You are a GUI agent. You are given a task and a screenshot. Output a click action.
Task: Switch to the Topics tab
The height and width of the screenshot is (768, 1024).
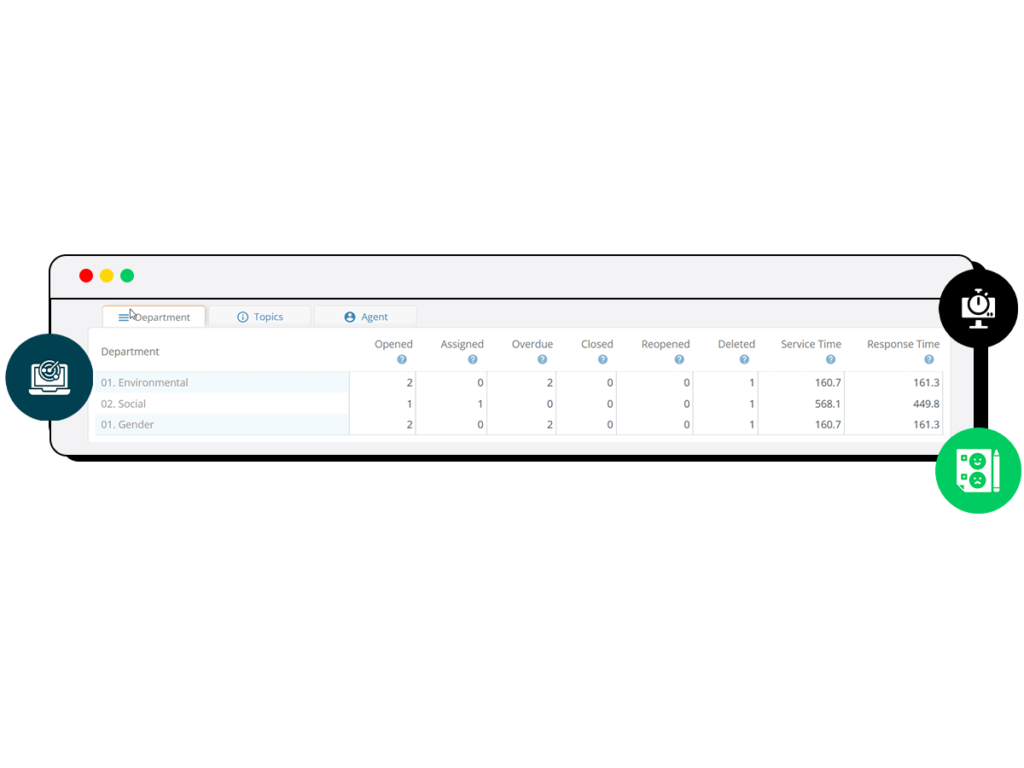pos(260,317)
